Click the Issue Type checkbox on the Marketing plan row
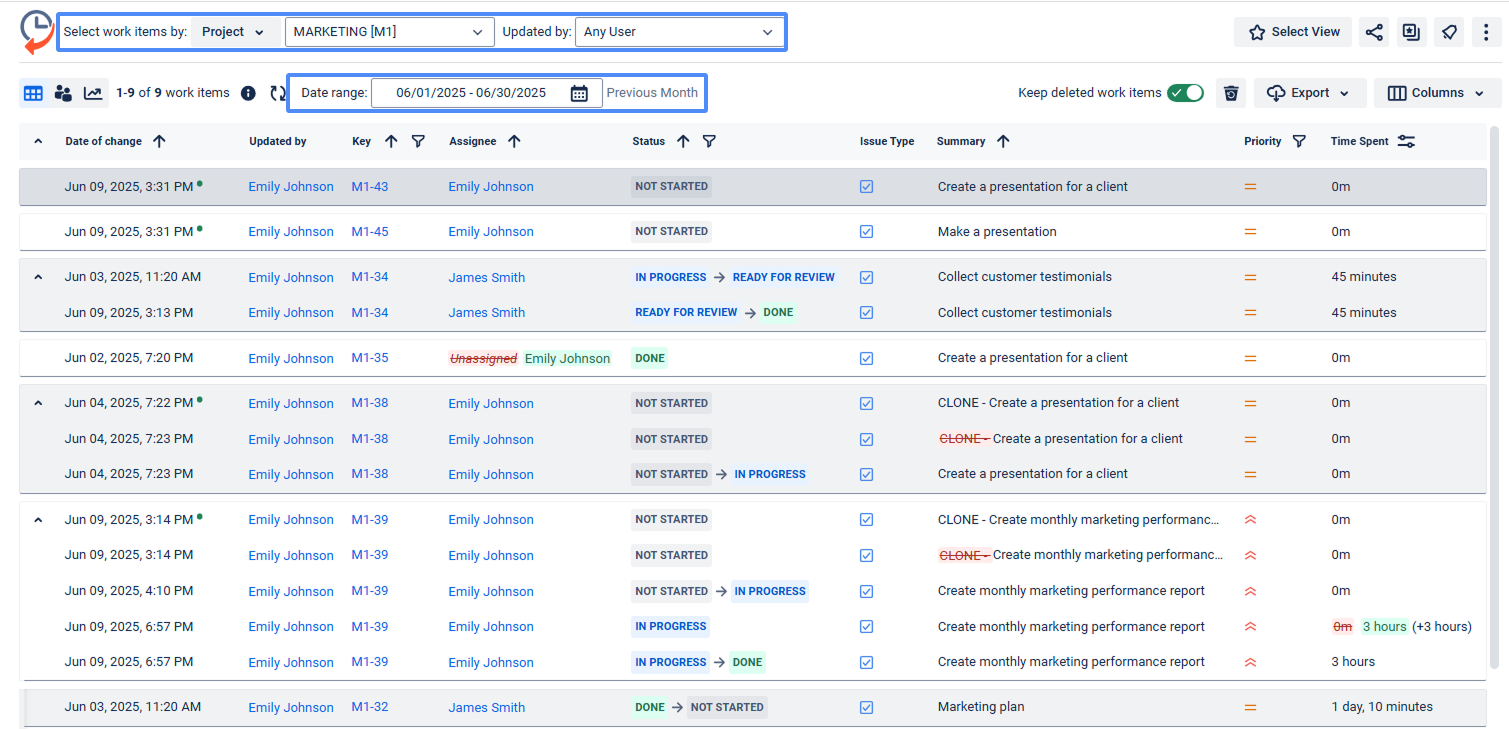1509x729 pixels. point(866,707)
